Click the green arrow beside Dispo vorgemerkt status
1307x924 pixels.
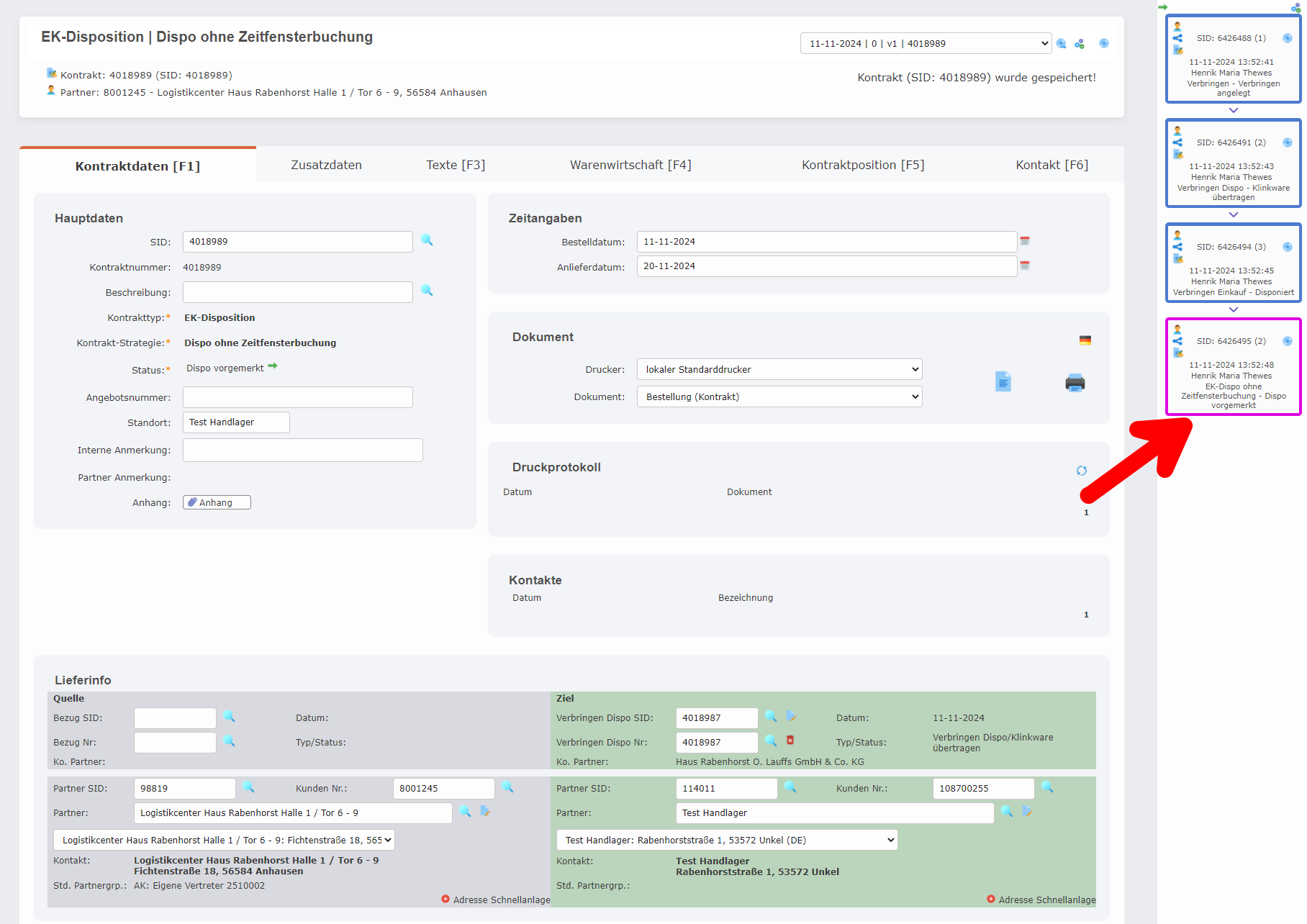tap(272, 366)
